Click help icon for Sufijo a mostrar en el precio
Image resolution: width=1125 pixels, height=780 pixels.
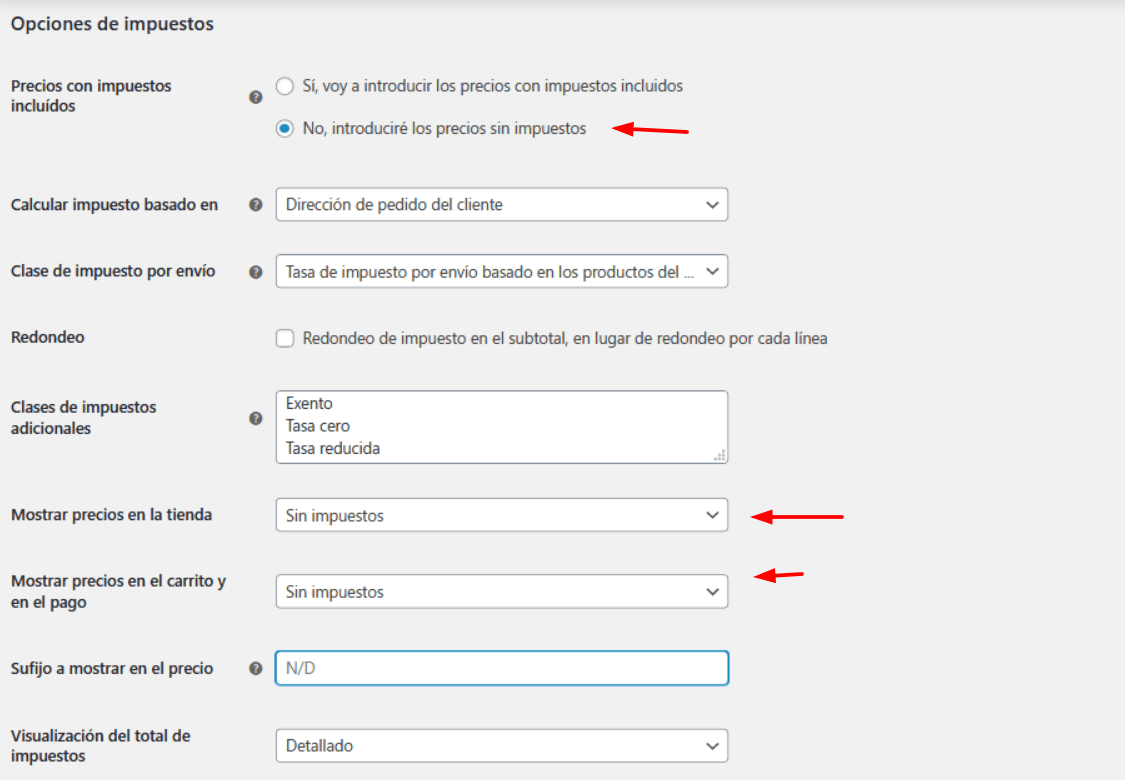click(x=255, y=668)
